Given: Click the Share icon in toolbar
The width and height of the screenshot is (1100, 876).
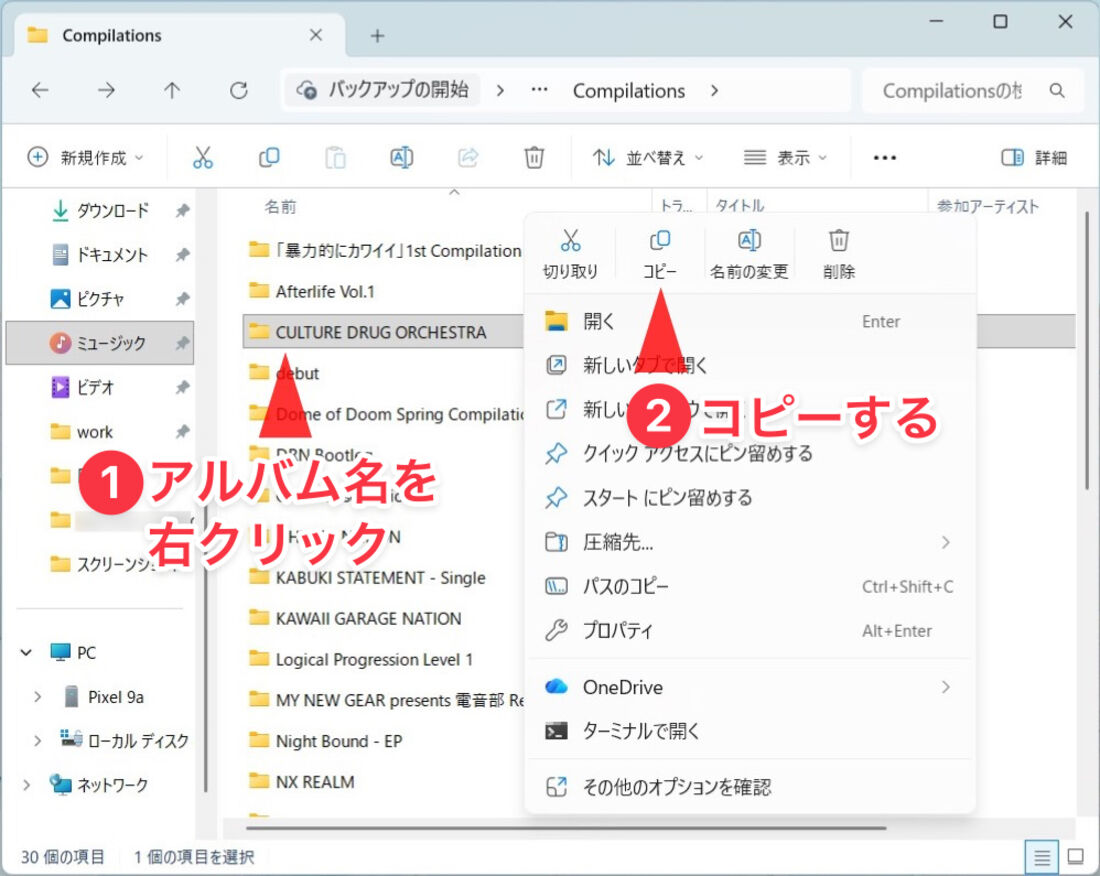Looking at the screenshot, I should [x=468, y=157].
